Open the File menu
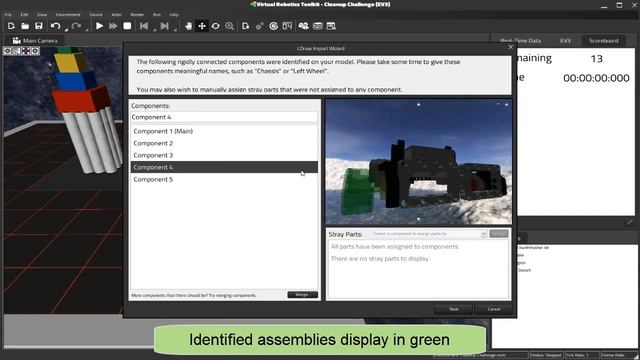Screen dimensions: 640x360 pos(8,14)
